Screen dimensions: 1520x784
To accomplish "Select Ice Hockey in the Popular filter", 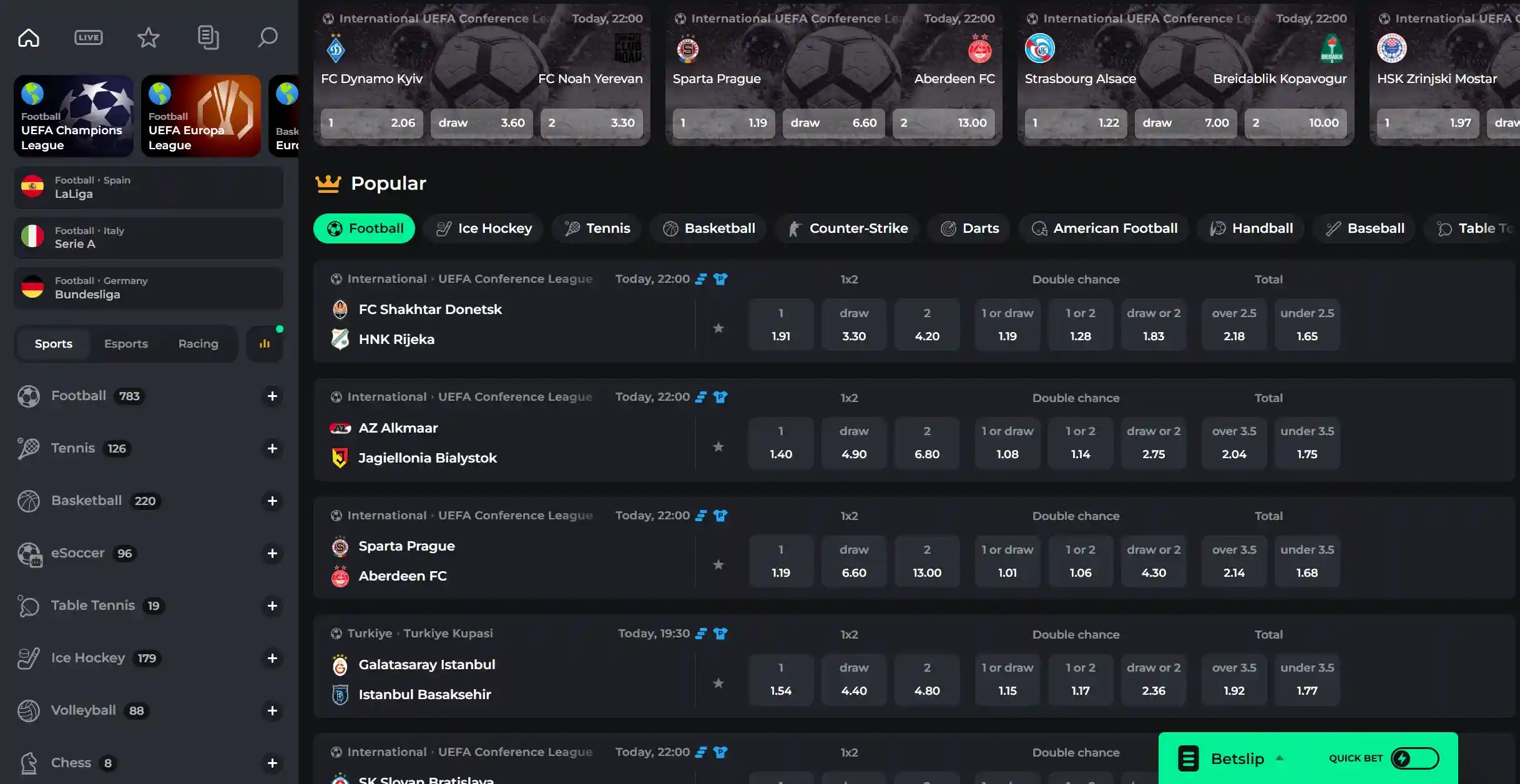I will 483,228.
